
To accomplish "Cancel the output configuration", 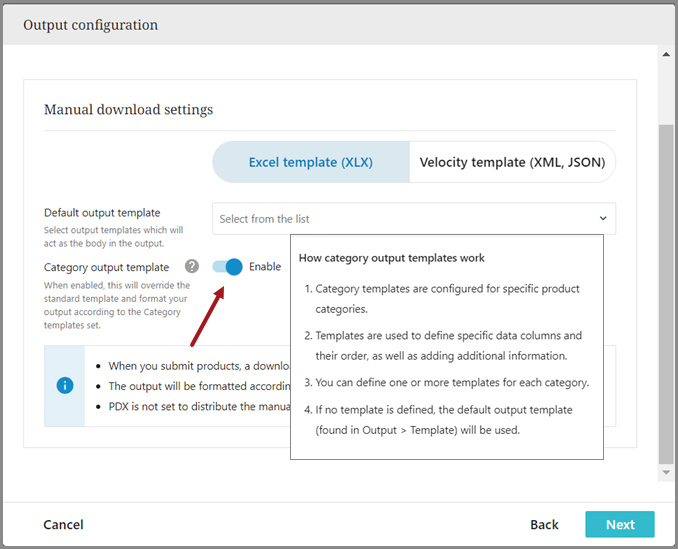I will (x=63, y=524).
